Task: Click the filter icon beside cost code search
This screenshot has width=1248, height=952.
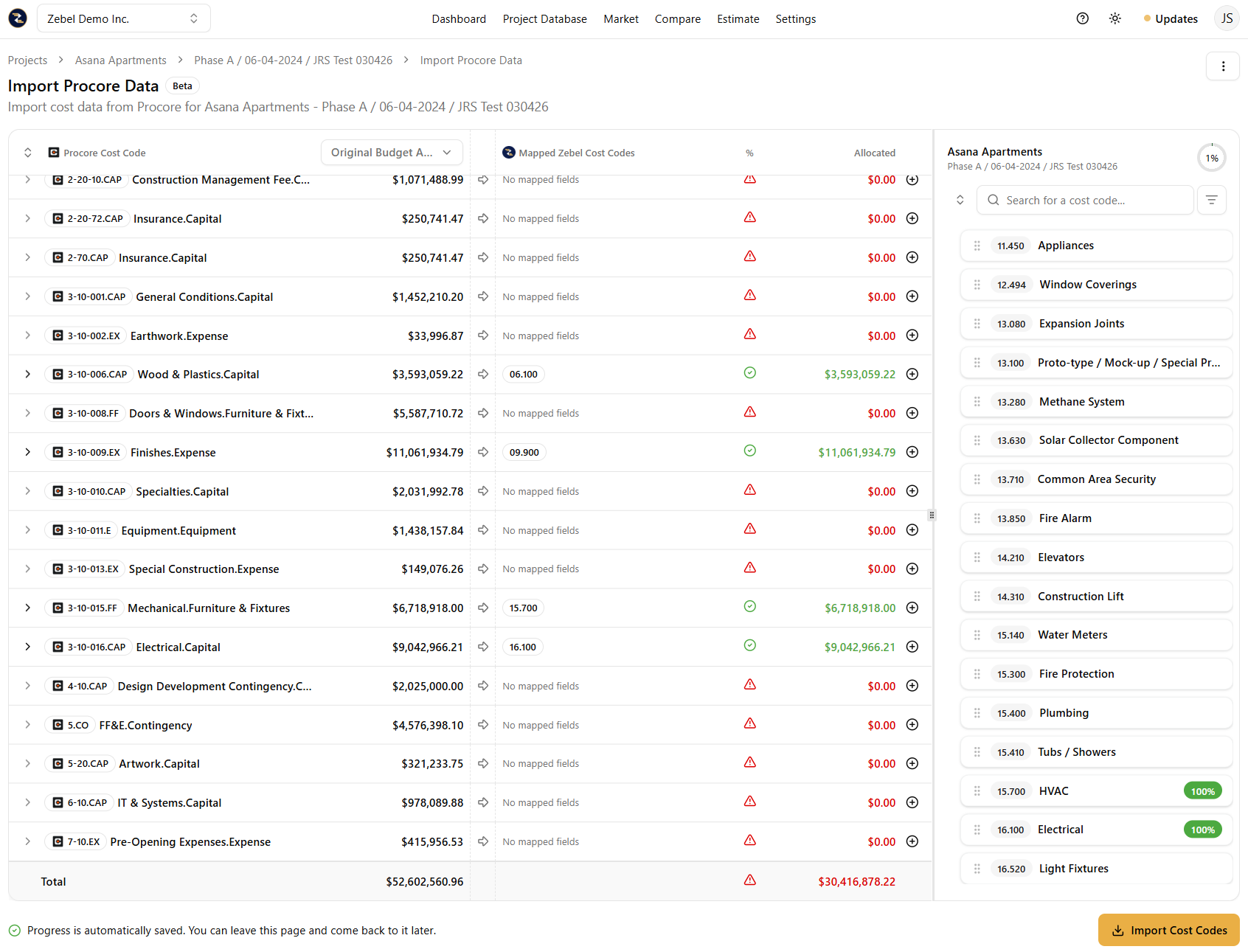Action: click(x=1211, y=200)
